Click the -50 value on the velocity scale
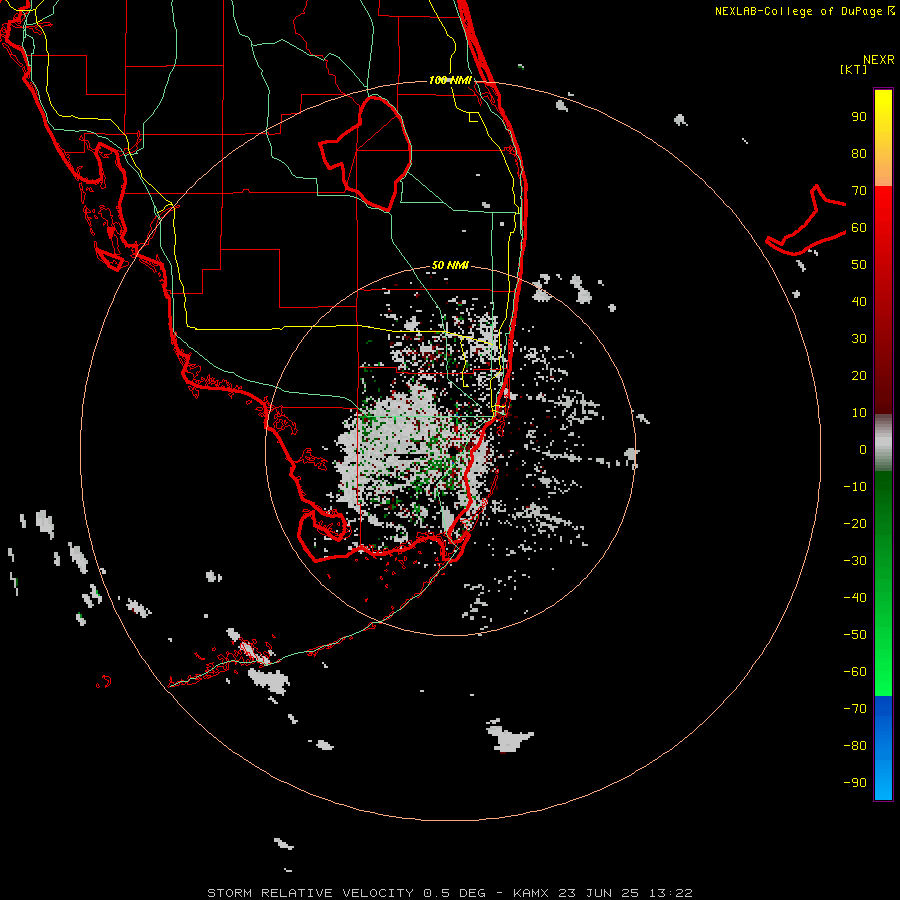Viewport: 900px width, 900px height. coord(855,635)
